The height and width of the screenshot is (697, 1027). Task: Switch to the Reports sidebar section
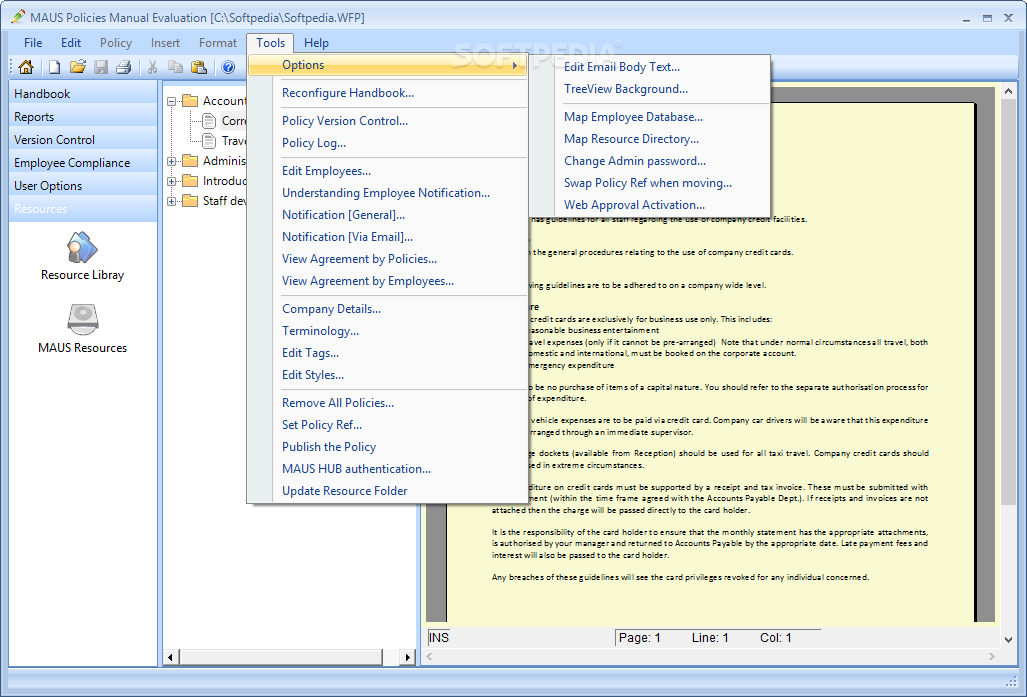83,117
